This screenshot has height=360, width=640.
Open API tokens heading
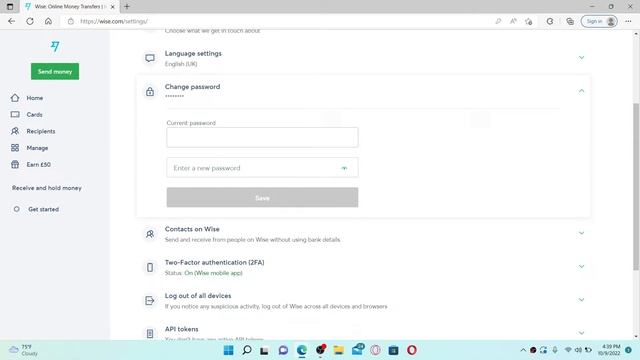click(x=182, y=329)
